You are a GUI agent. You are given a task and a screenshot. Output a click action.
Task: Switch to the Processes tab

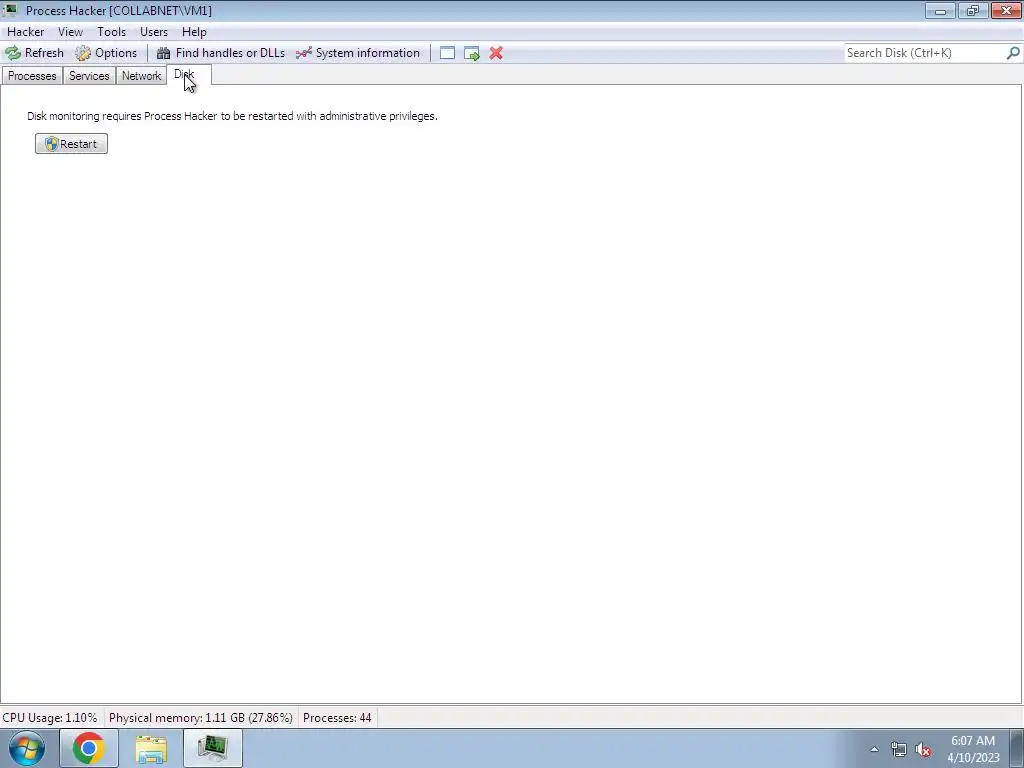tap(32, 76)
